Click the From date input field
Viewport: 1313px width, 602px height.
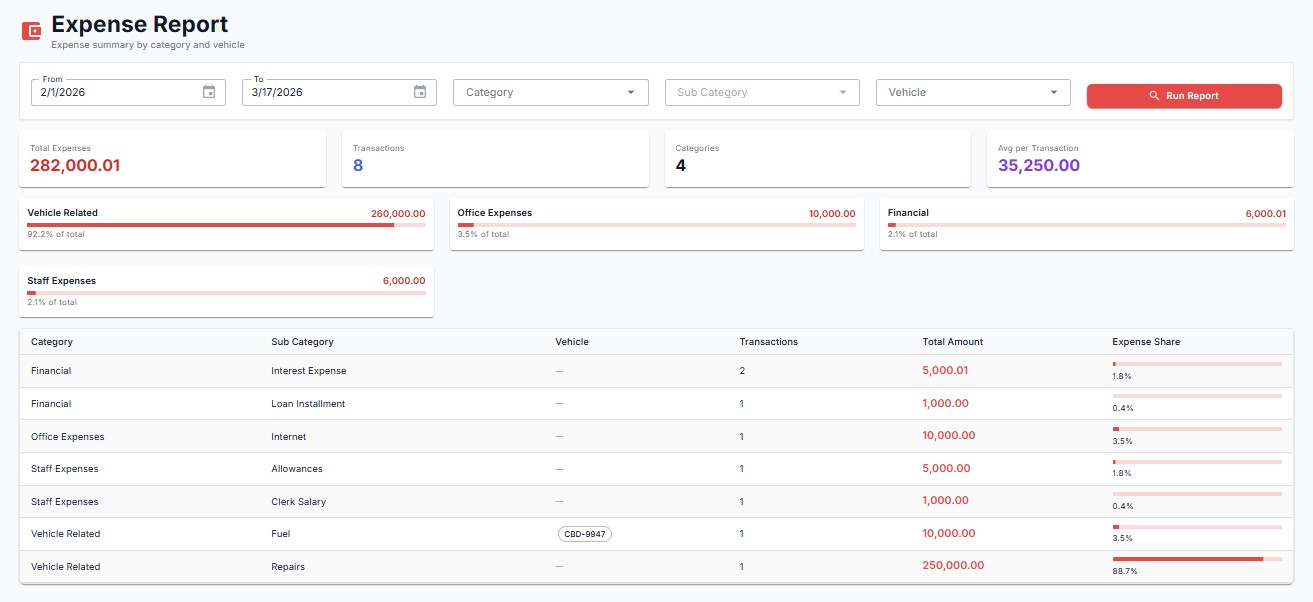(110, 91)
